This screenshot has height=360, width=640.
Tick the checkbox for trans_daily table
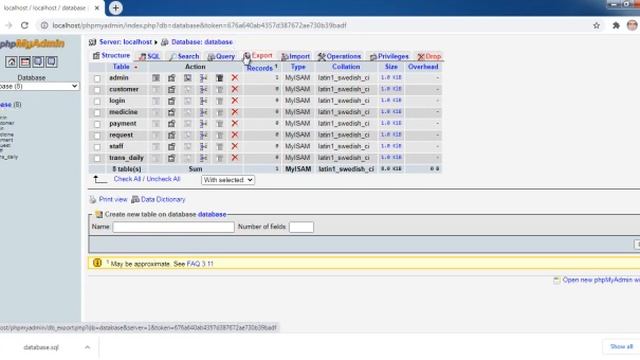pos(97,158)
